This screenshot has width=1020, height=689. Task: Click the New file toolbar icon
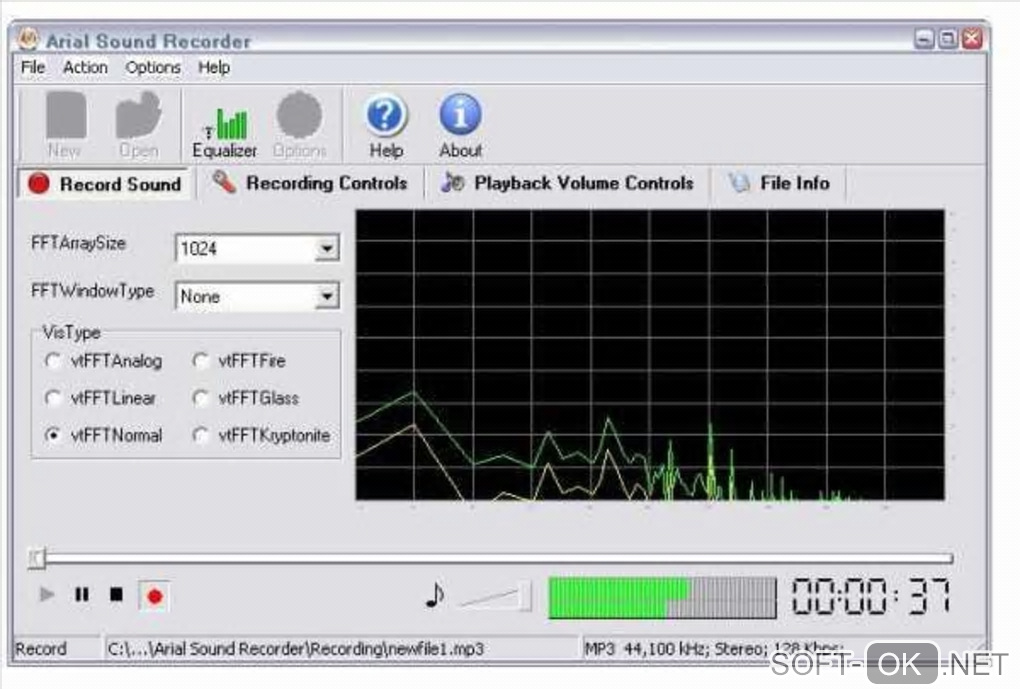click(x=65, y=124)
